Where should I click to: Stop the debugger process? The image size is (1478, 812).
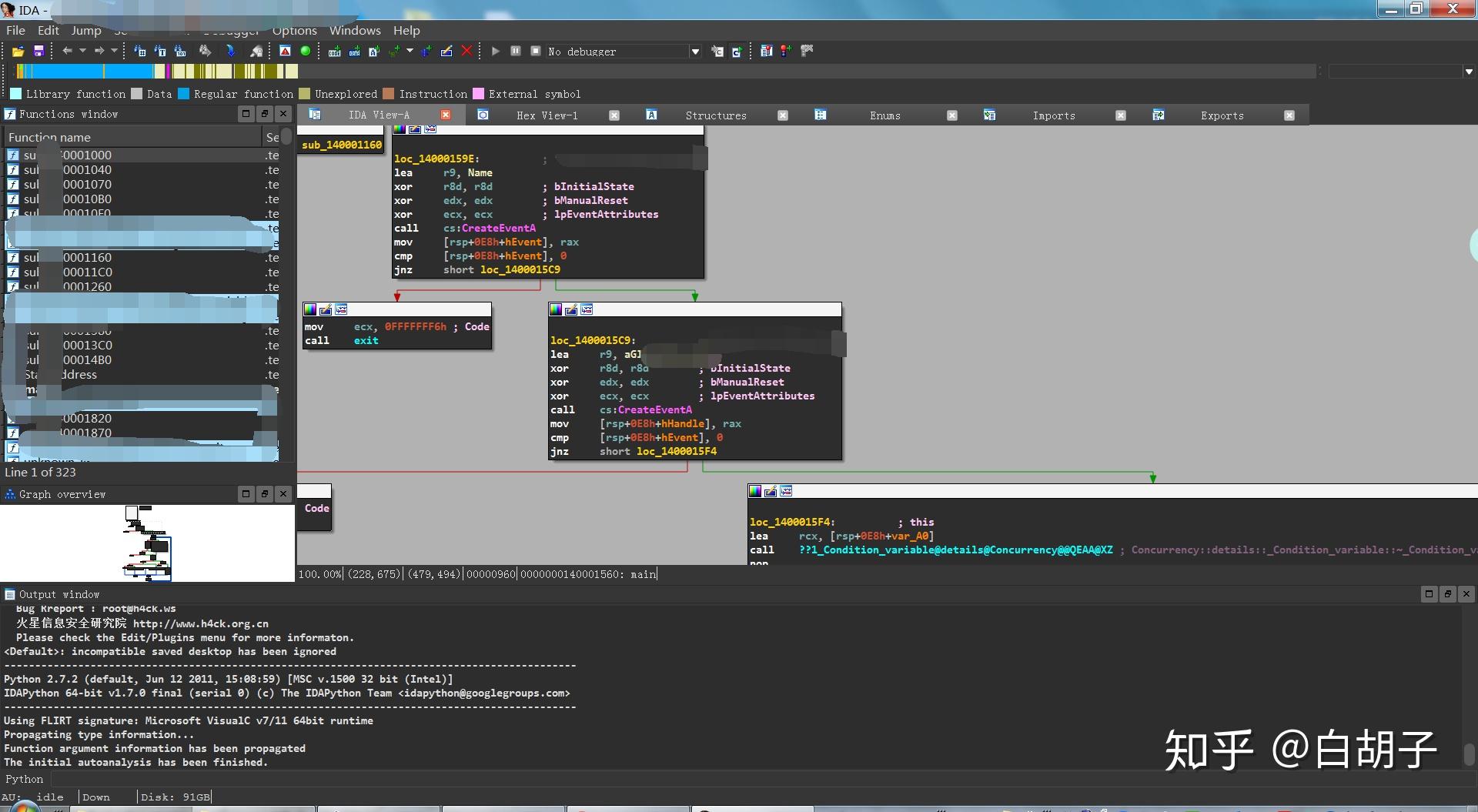536,51
